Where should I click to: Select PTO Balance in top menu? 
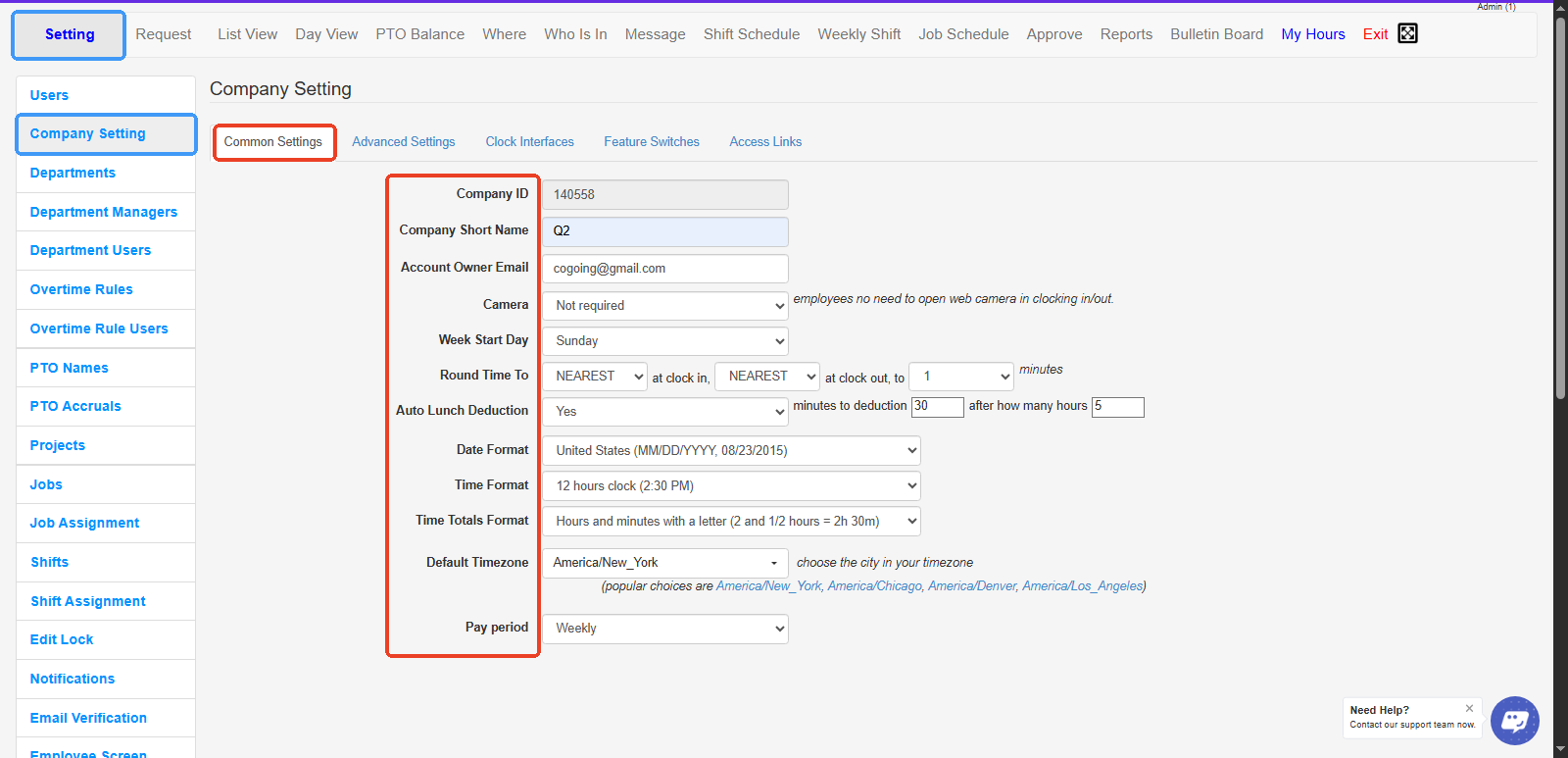[x=419, y=34]
